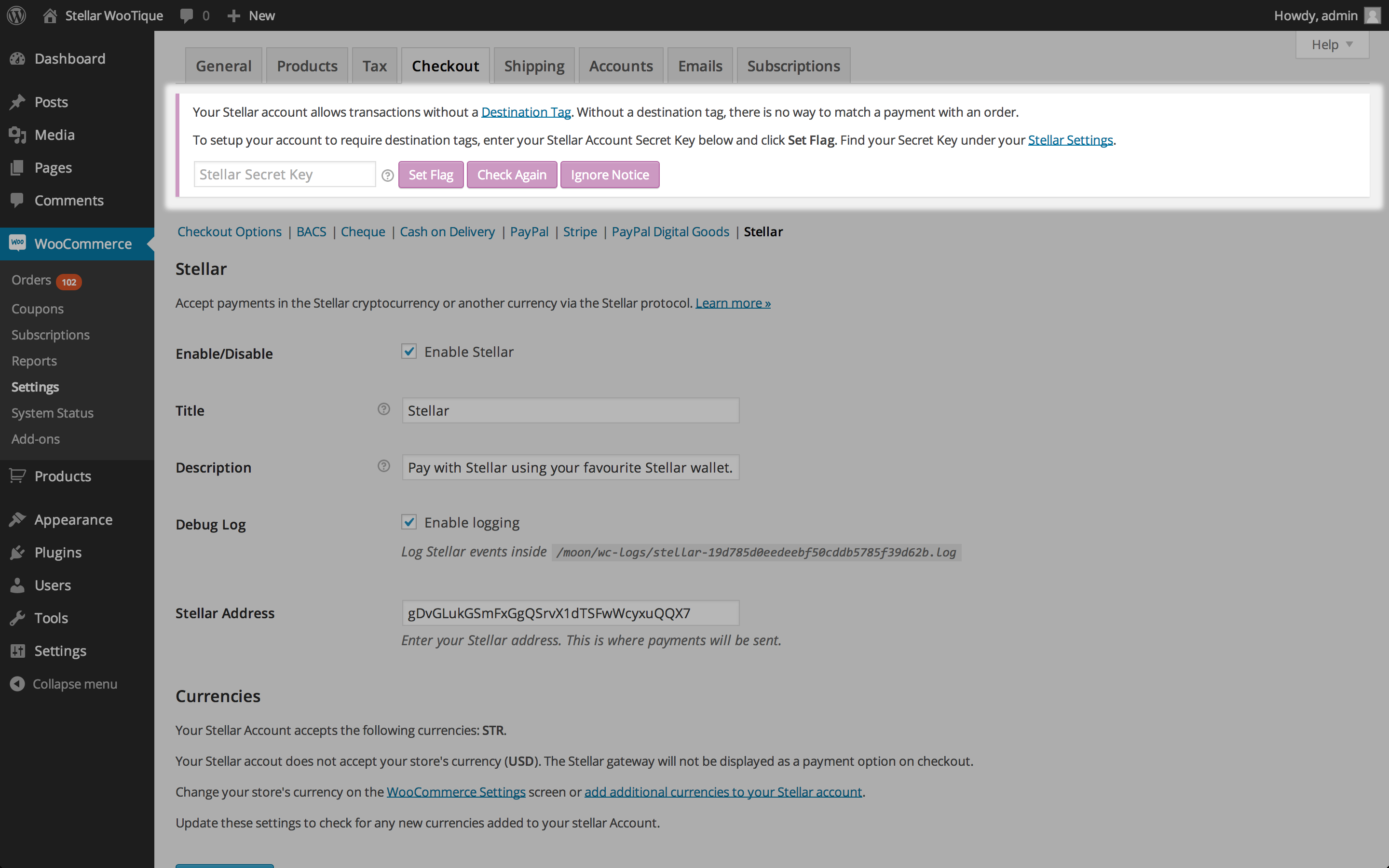Open the Stellar Settings link
1389x868 pixels.
coord(1071,140)
